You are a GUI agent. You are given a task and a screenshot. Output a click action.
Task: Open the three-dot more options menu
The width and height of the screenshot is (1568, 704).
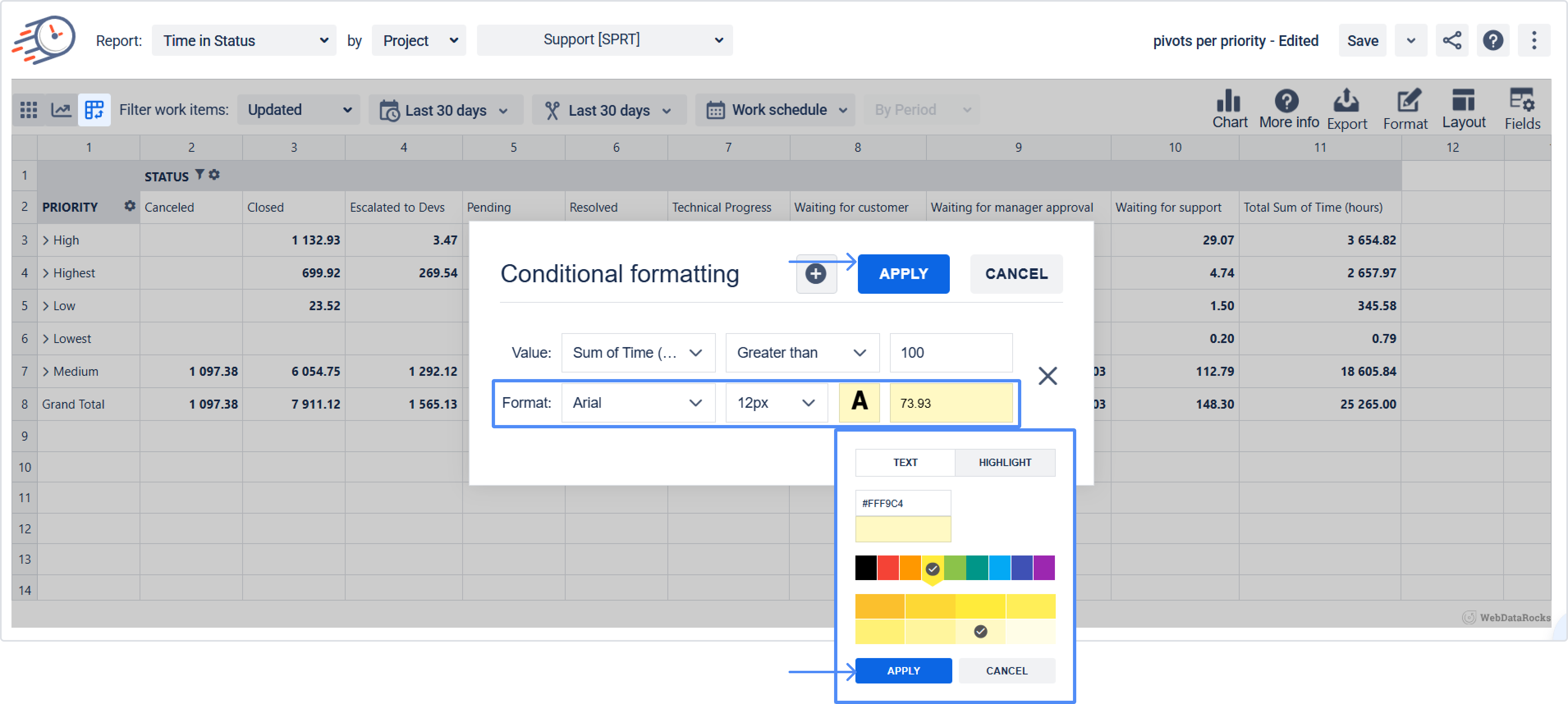pyautogui.click(x=1533, y=41)
